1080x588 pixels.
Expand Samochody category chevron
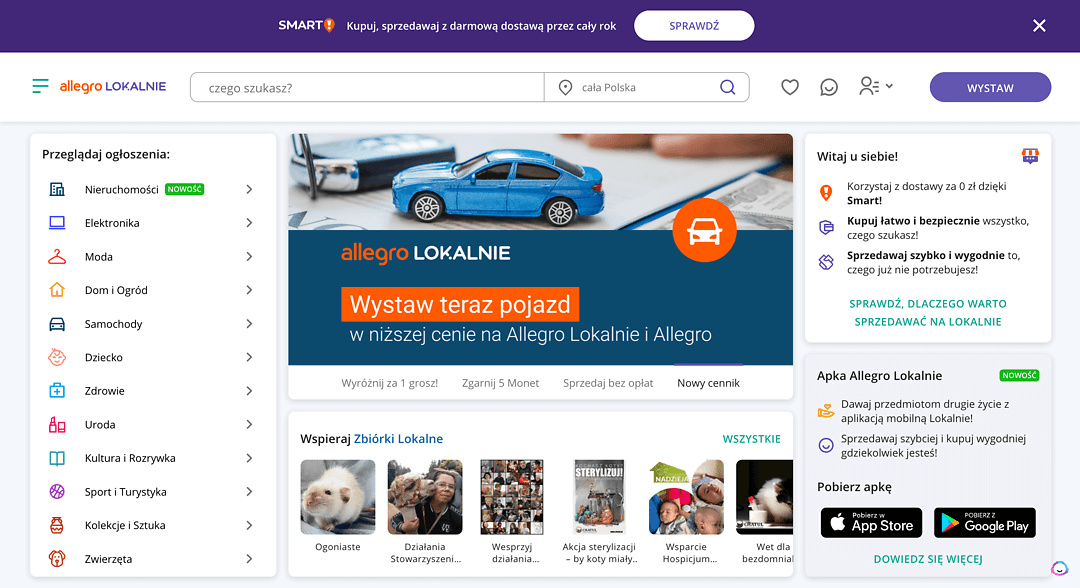(x=249, y=324)
